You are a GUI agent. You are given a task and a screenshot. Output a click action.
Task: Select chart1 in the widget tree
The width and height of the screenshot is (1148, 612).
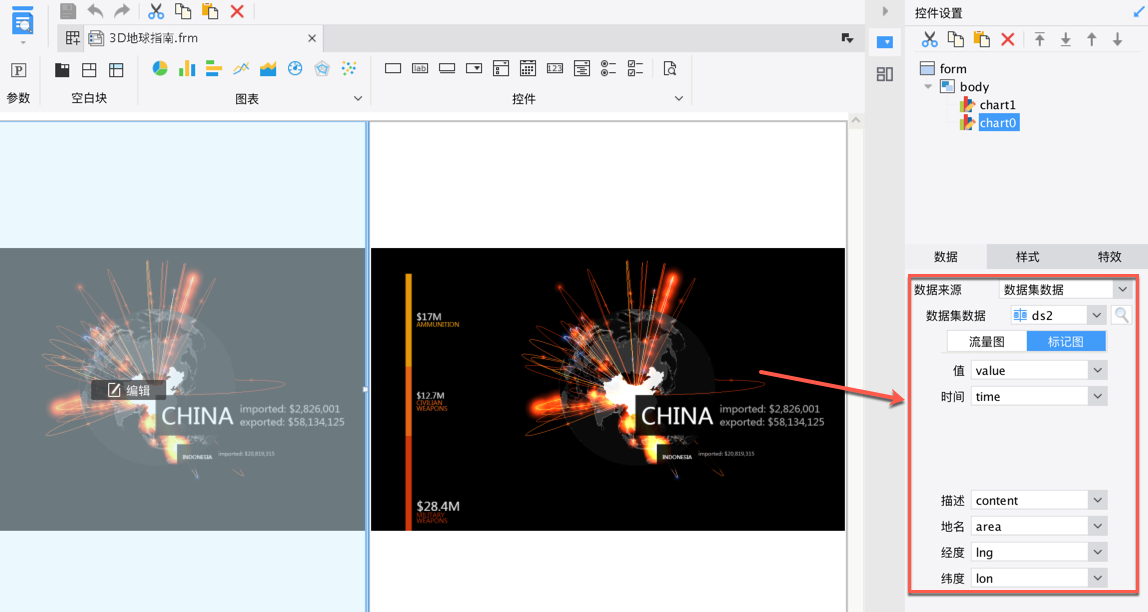[x=997, y=105]
